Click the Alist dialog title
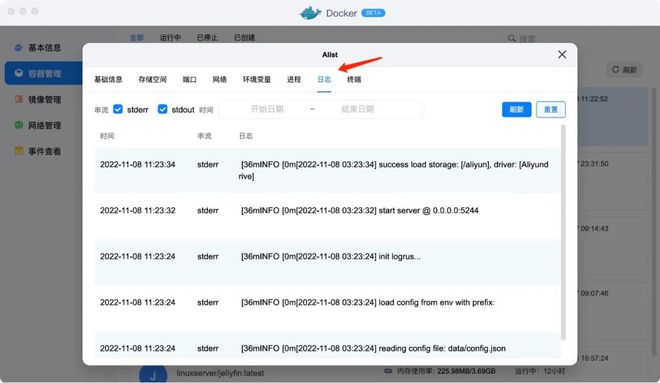The image size is (660, 383). [x=330, y=55]
